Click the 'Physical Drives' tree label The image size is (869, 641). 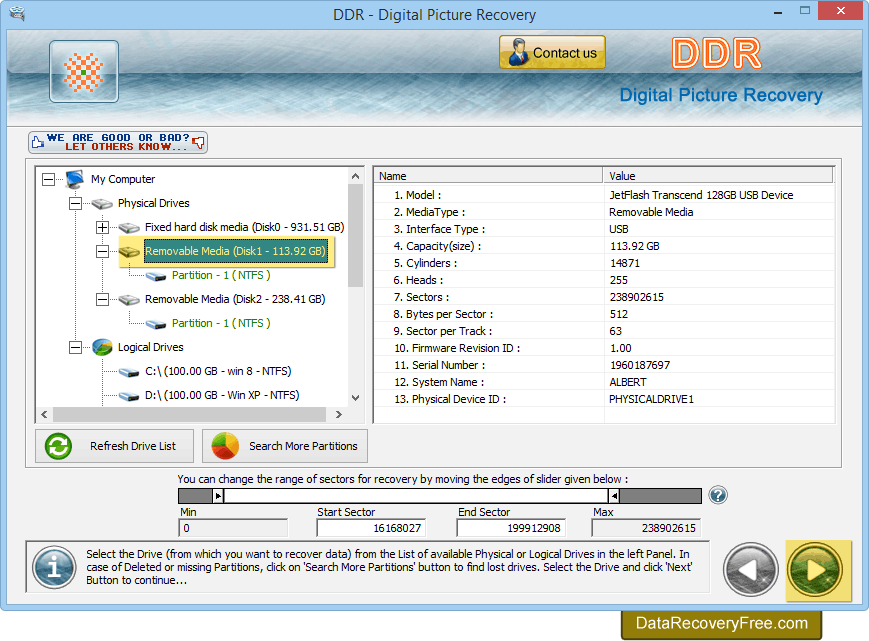pos(154,203)
